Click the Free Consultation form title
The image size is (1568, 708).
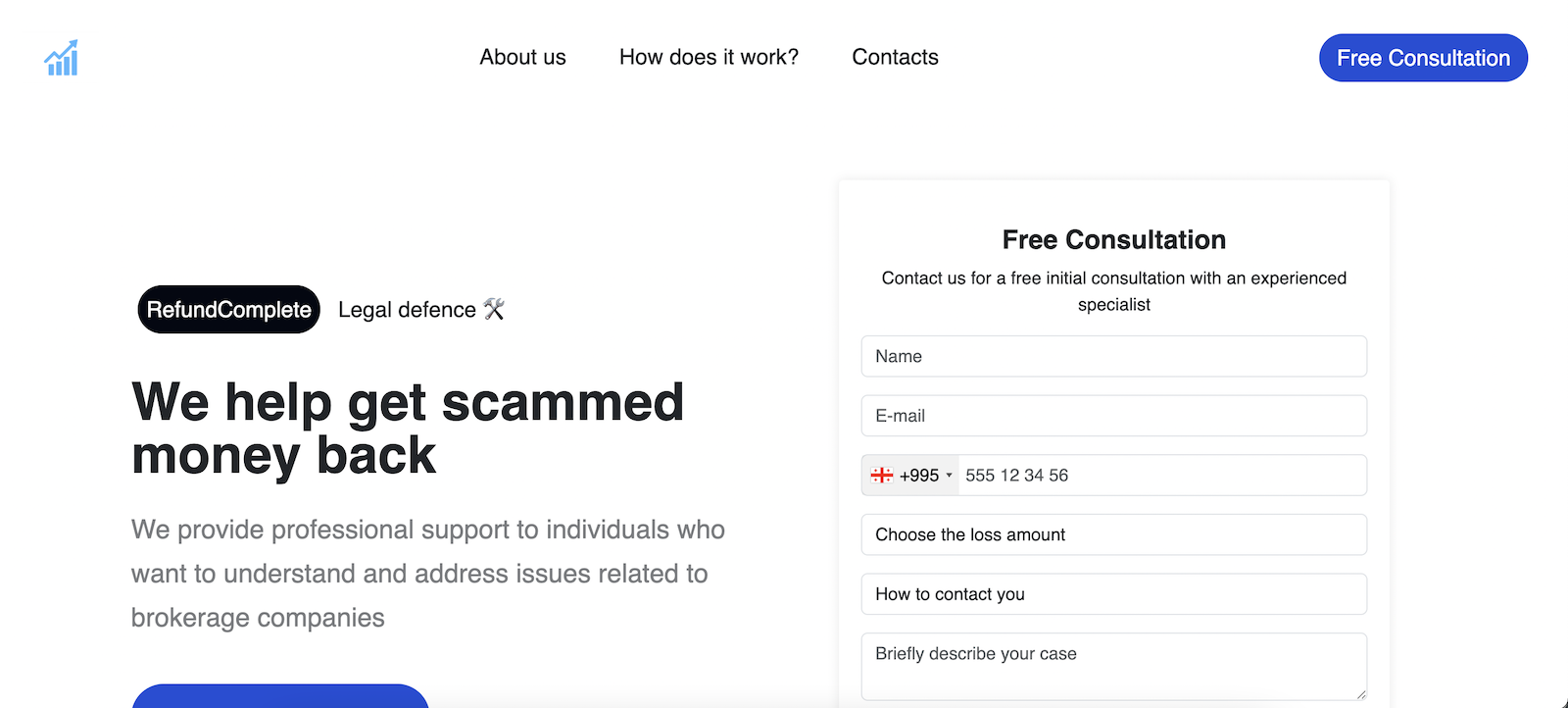1113,240
